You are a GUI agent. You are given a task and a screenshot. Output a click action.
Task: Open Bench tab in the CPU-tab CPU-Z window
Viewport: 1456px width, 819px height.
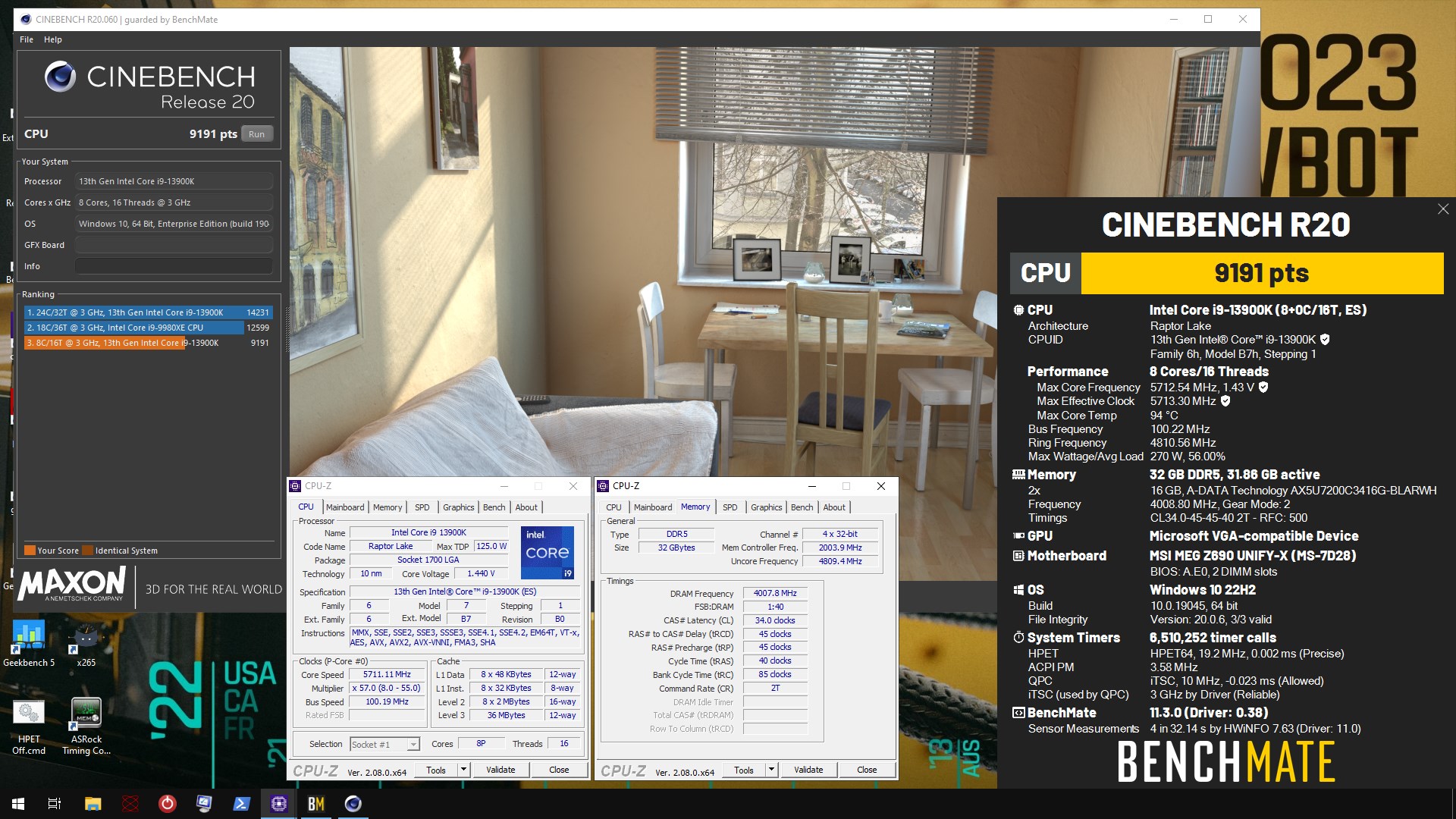(494, 507)
